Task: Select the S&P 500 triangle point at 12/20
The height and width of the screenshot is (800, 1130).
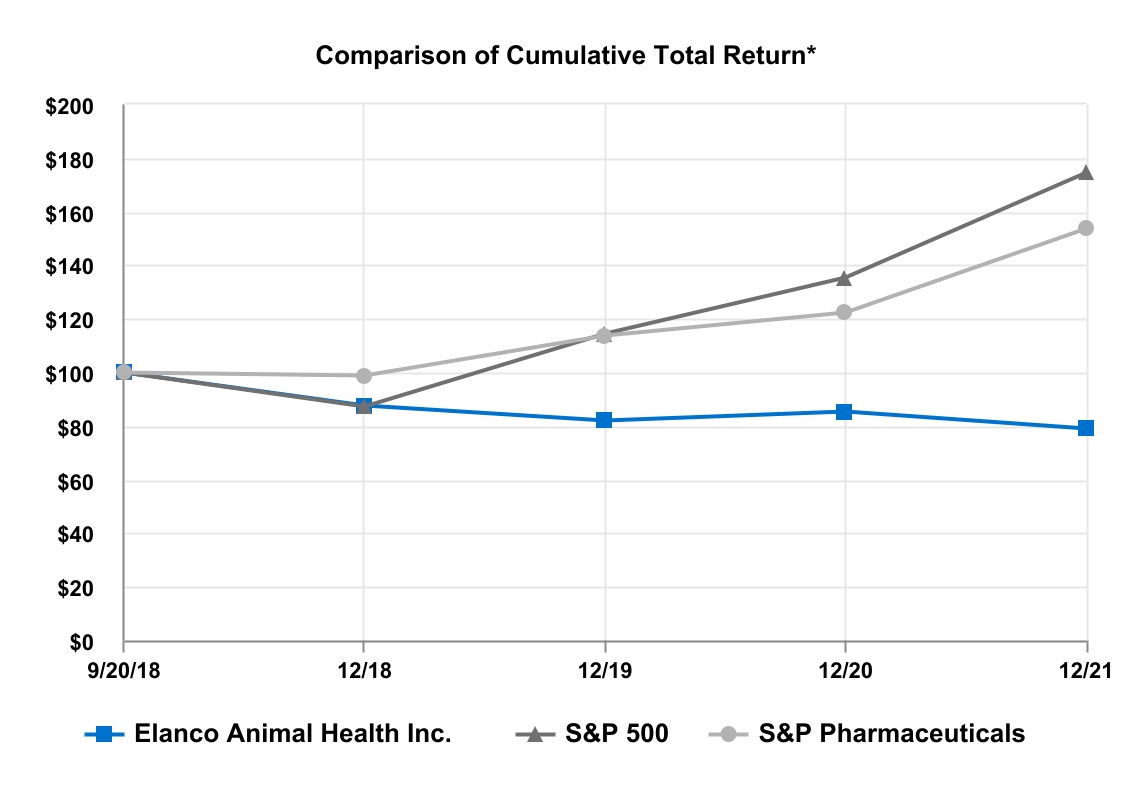Action: point(844,277)
